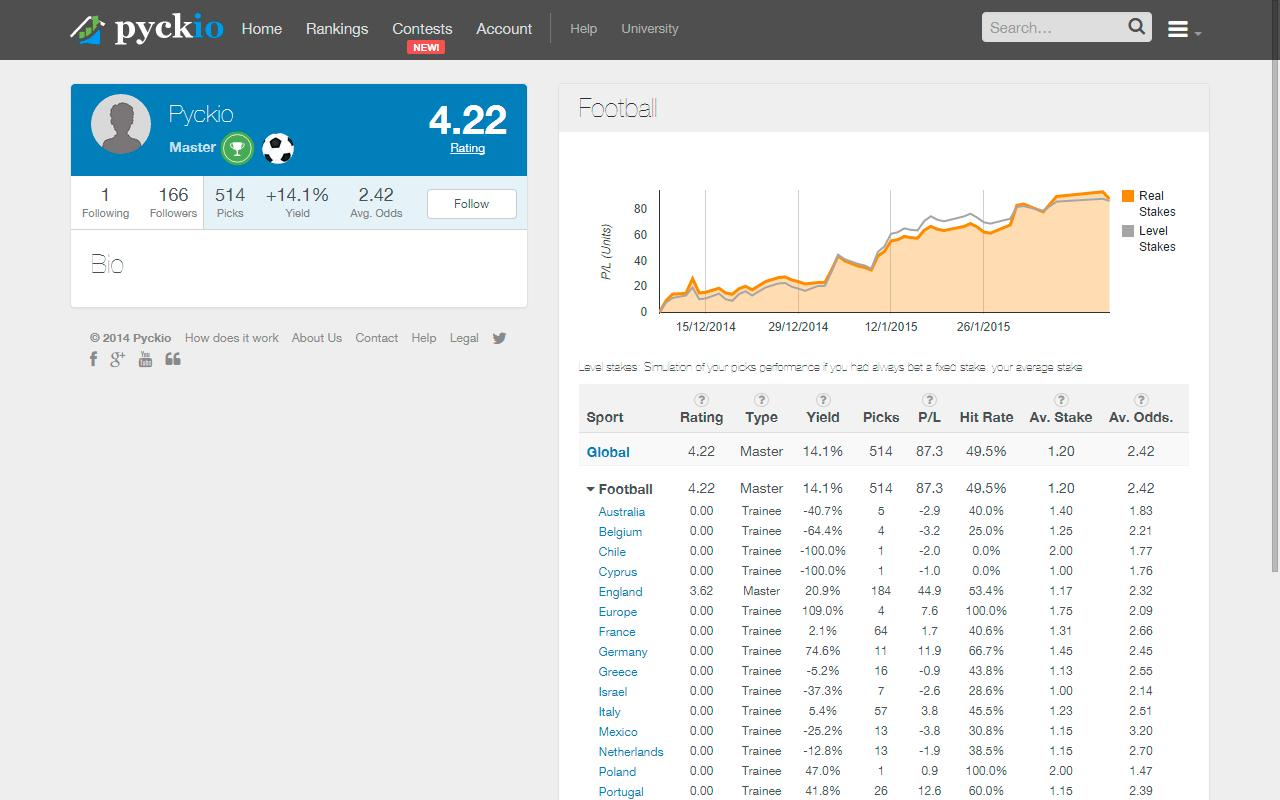The height and width of the screenshot is (800, 1280).
Task: Click the Follow button
Action: tap(472, 204)
